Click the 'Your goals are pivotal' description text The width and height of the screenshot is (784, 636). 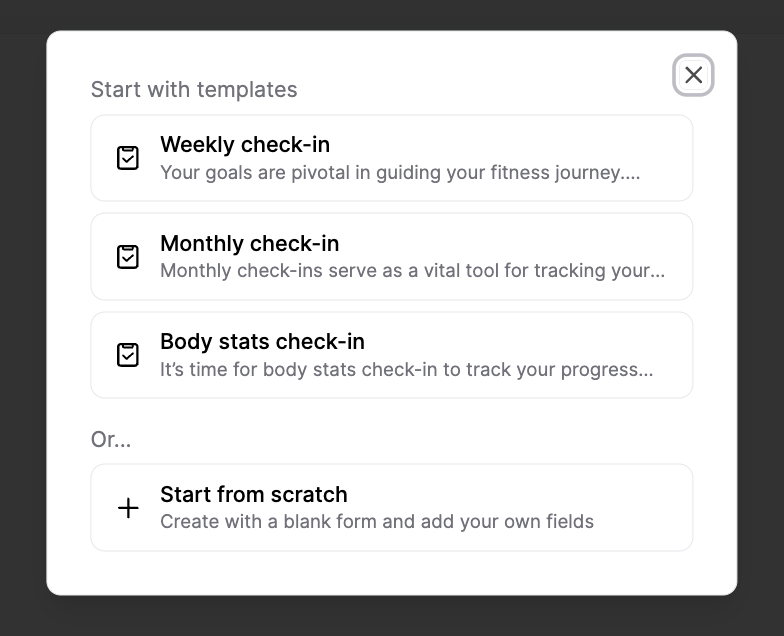[x=400, y=172]
